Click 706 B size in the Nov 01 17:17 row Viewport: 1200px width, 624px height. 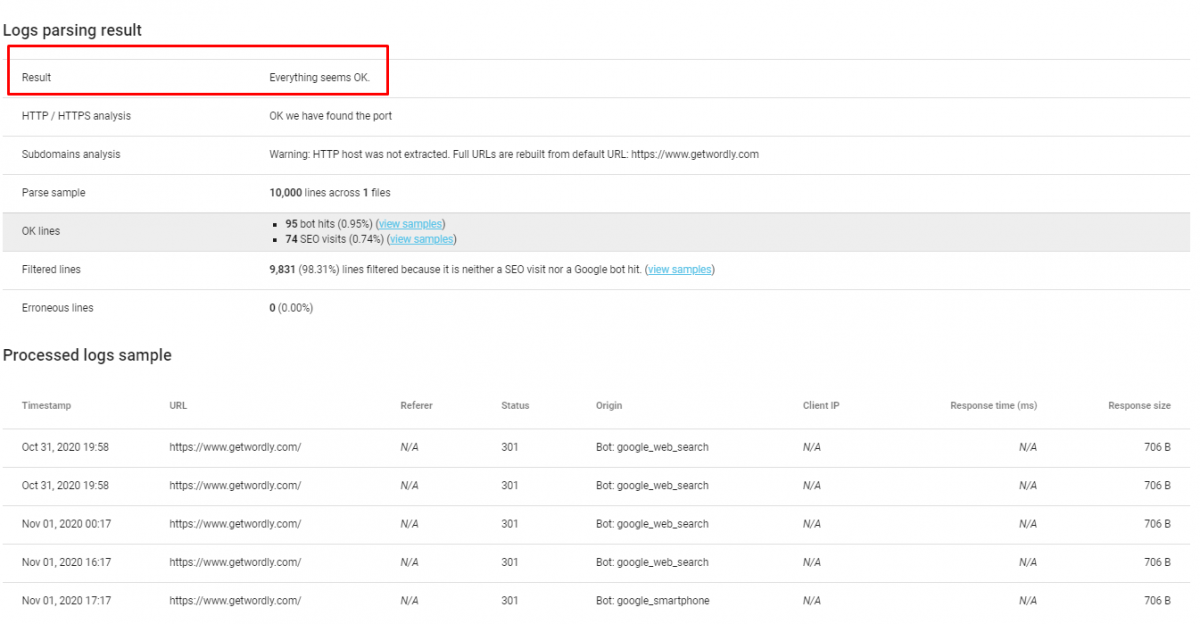click(x=1157, y=601)
